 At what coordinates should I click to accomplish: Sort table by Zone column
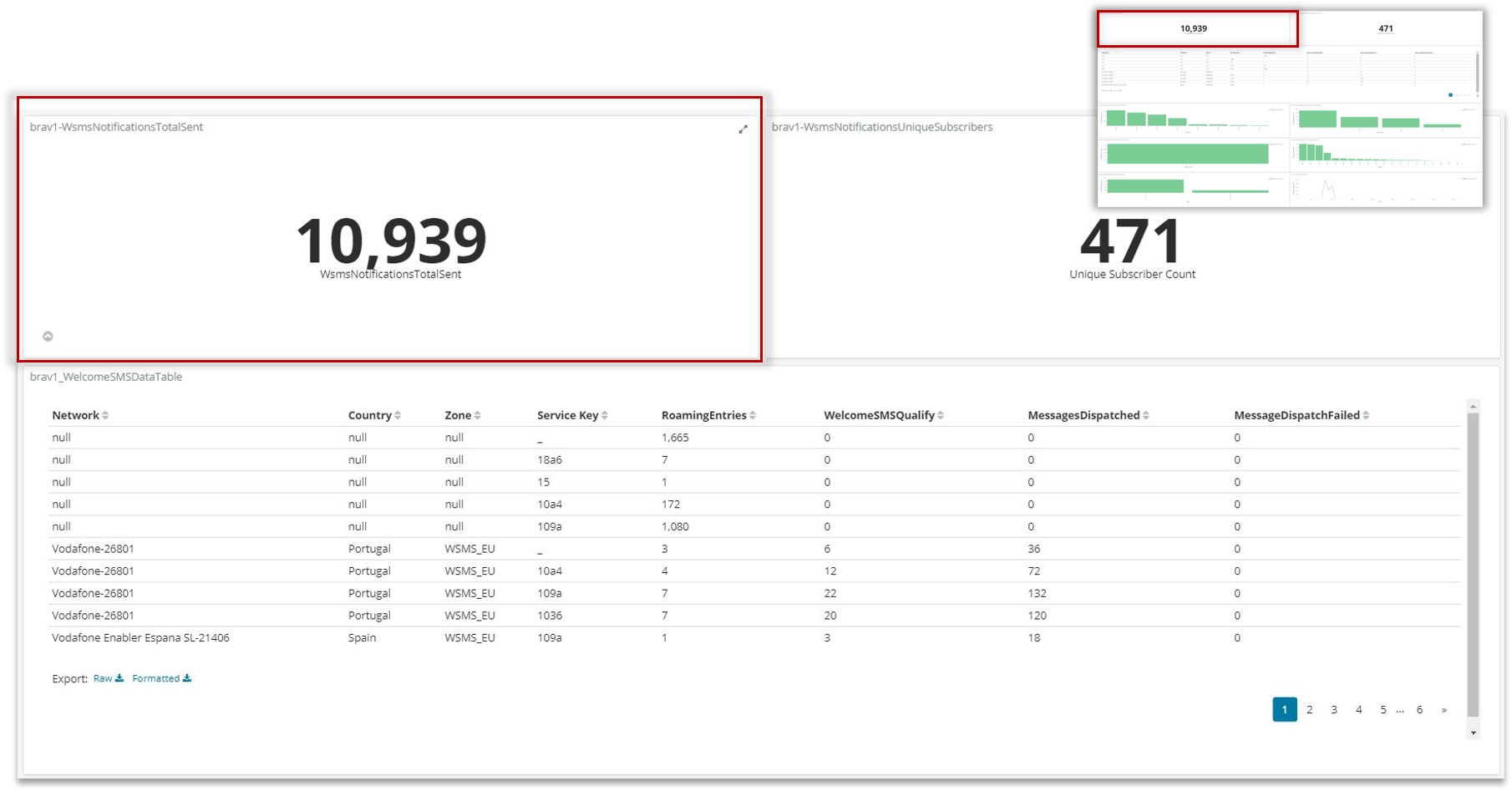pos(463,415)
